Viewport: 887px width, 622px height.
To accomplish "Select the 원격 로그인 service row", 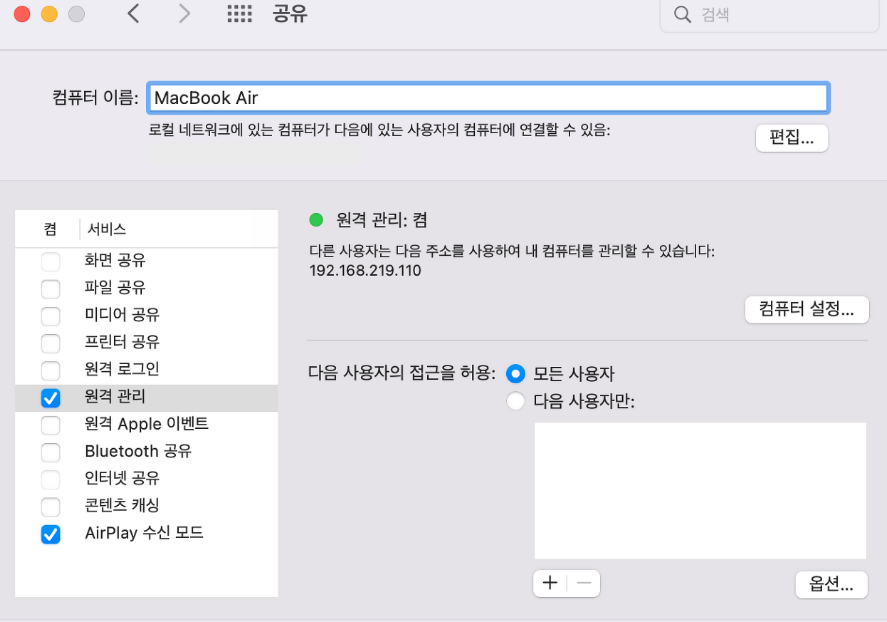I will (147, 370).
